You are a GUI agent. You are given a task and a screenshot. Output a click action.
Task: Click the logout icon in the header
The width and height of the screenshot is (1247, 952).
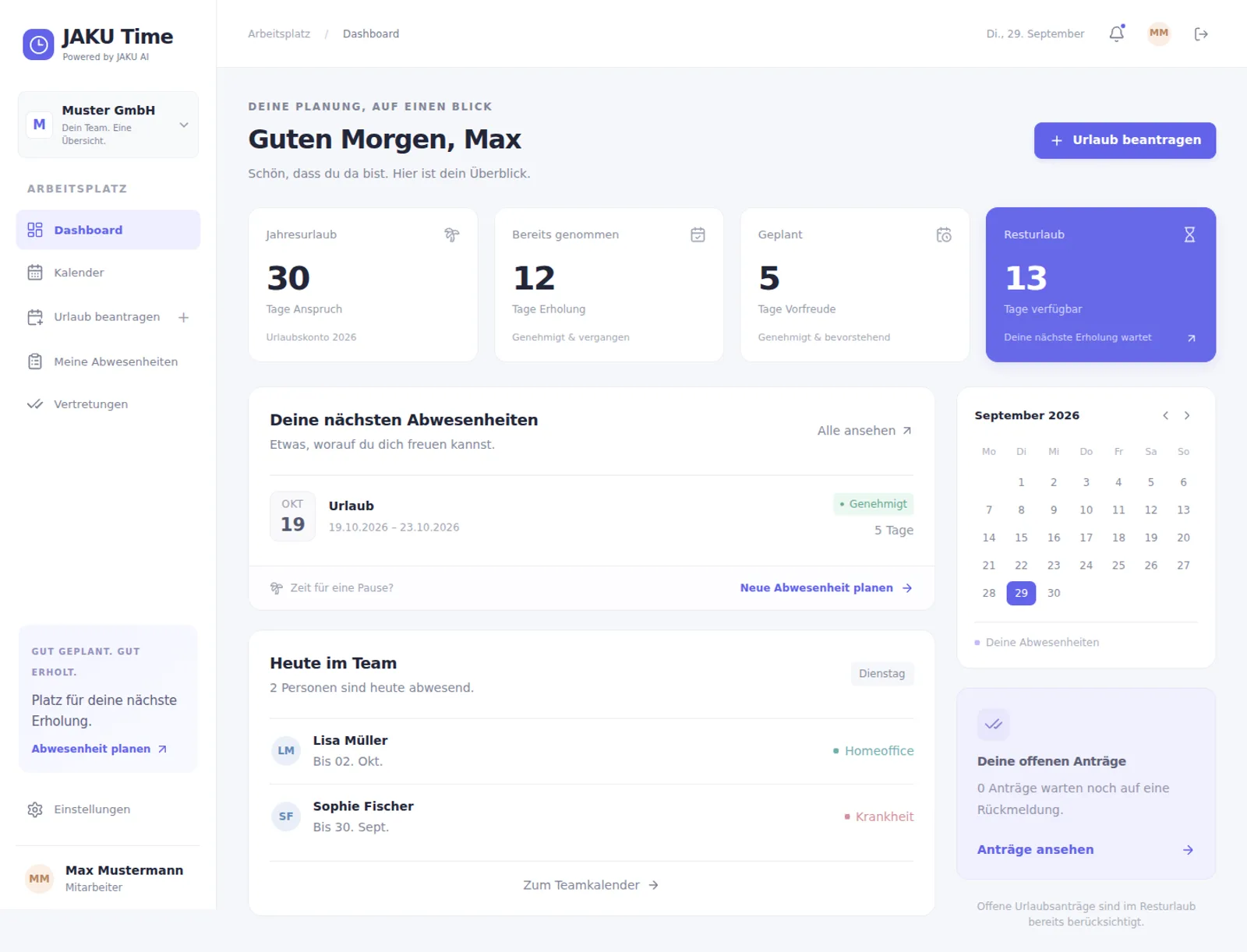coord(1201,33)
